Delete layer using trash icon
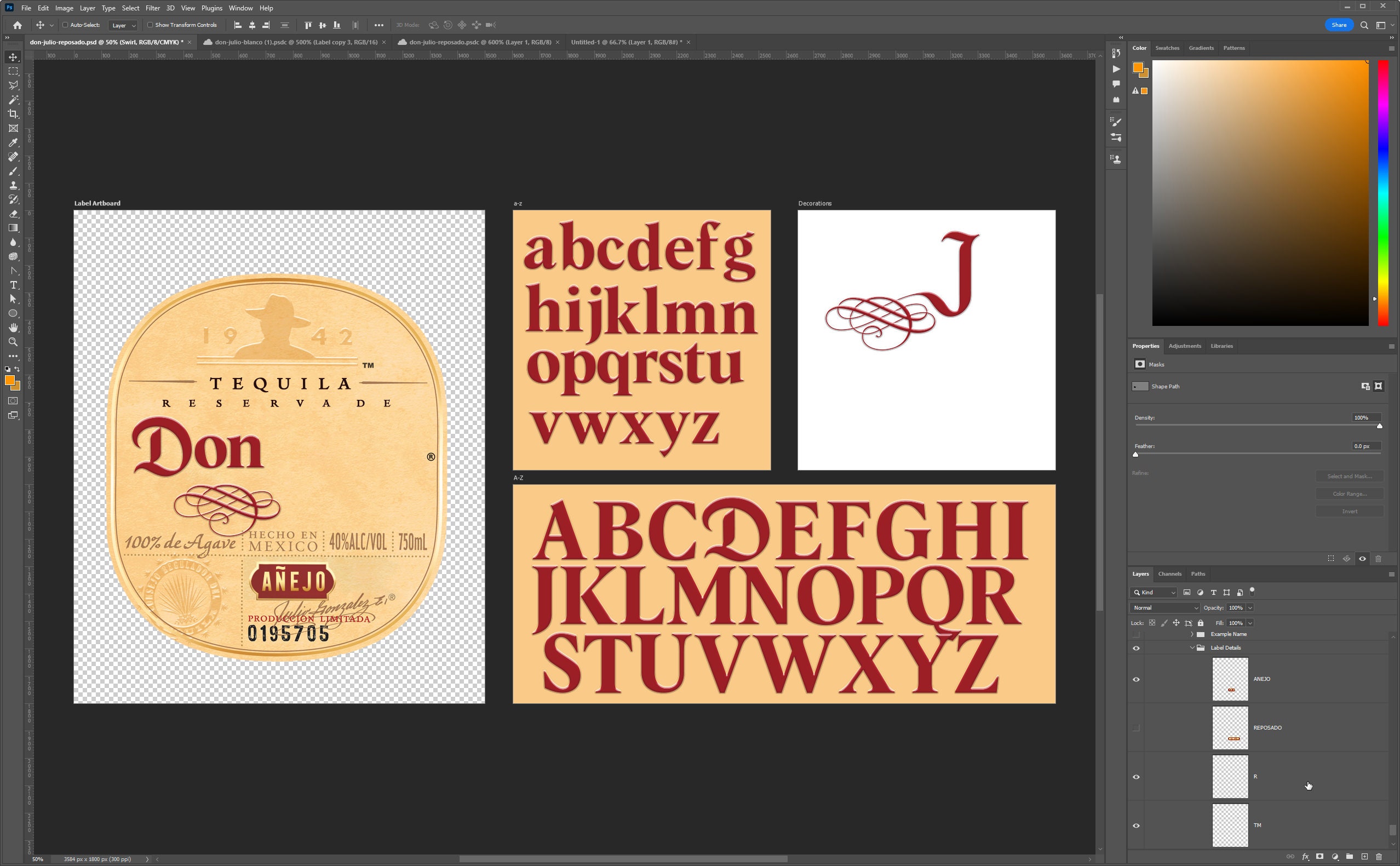The height and width of the screenshot is (866, 1400). pyautogui.click(x=1379, y=856)
